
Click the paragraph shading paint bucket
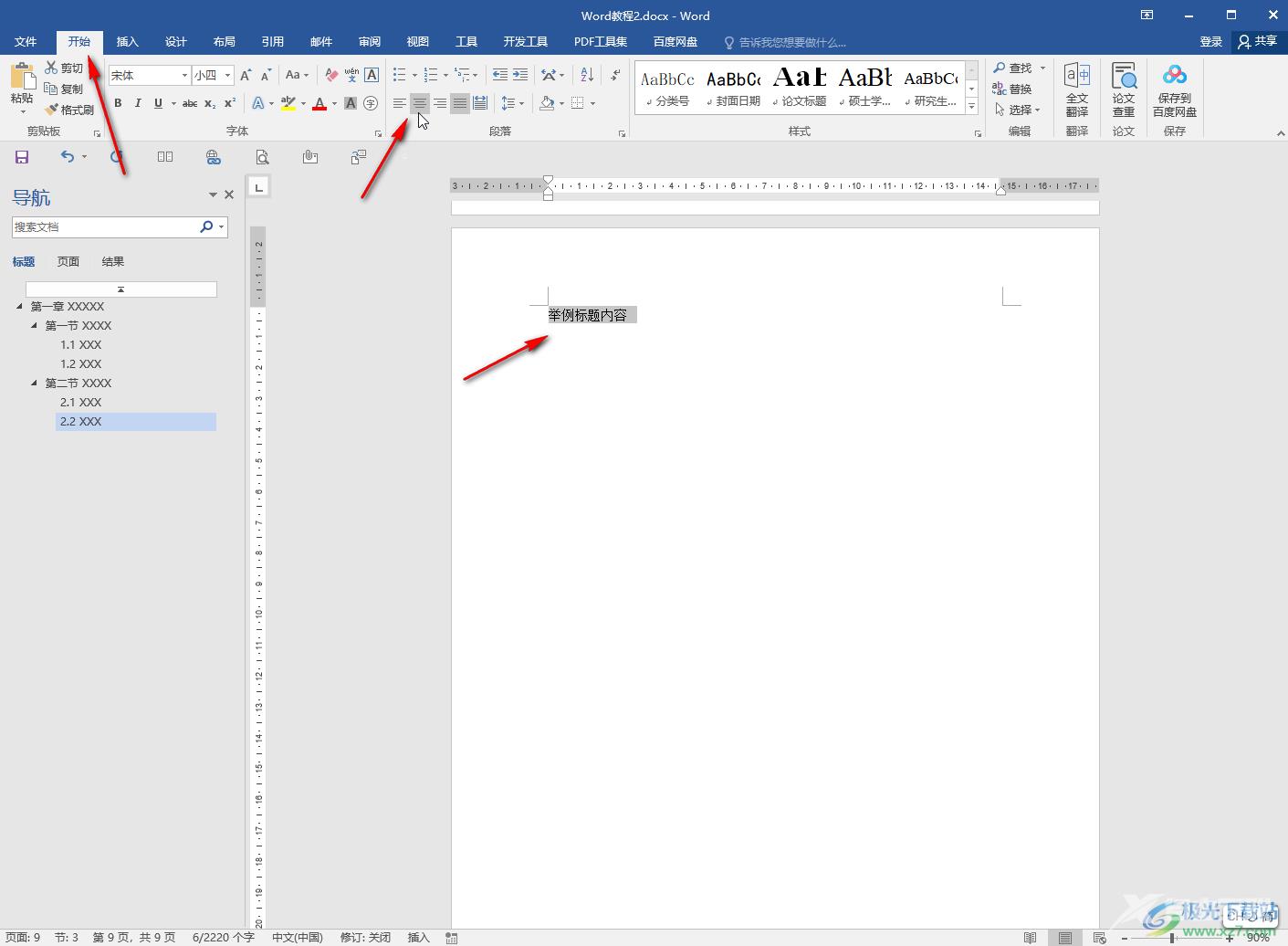(x=547, y=103)
